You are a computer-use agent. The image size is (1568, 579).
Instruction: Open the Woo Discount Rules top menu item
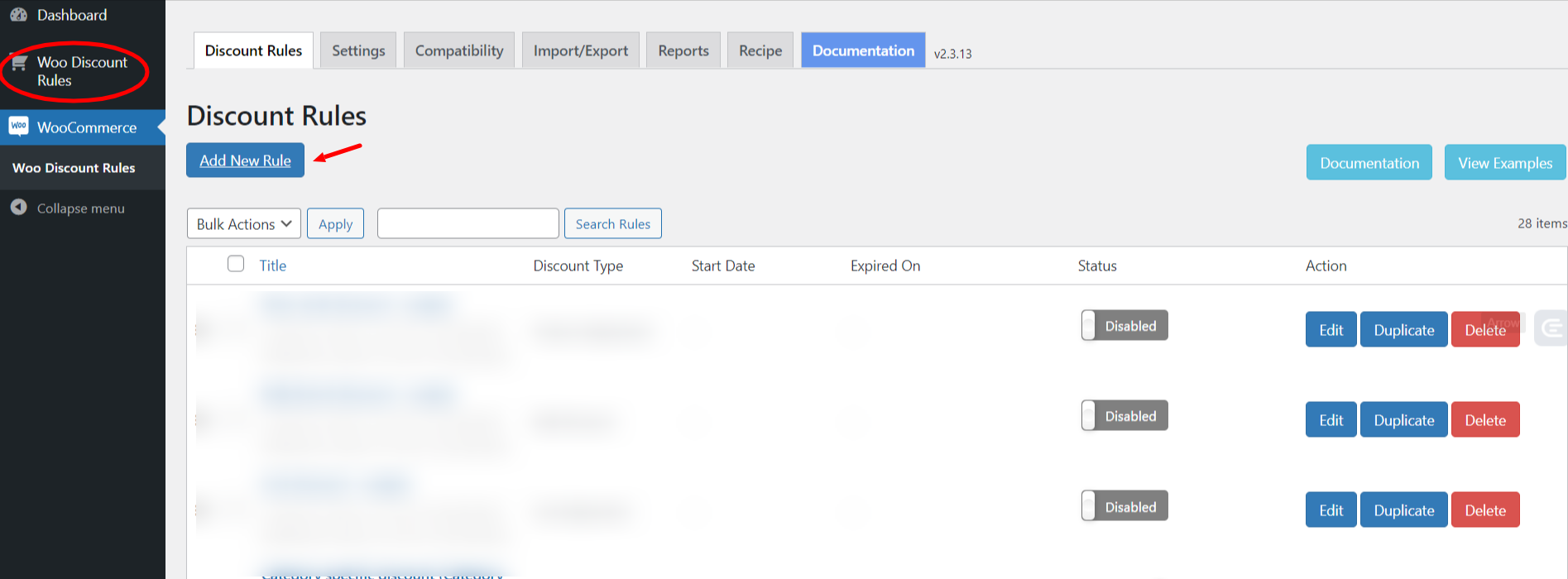point(82,71)
